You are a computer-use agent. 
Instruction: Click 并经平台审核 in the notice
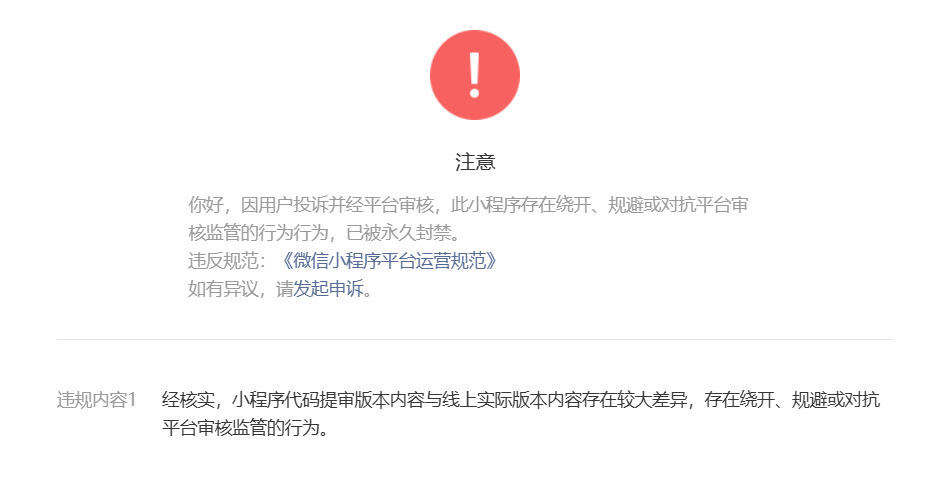(x=381, y=205)
